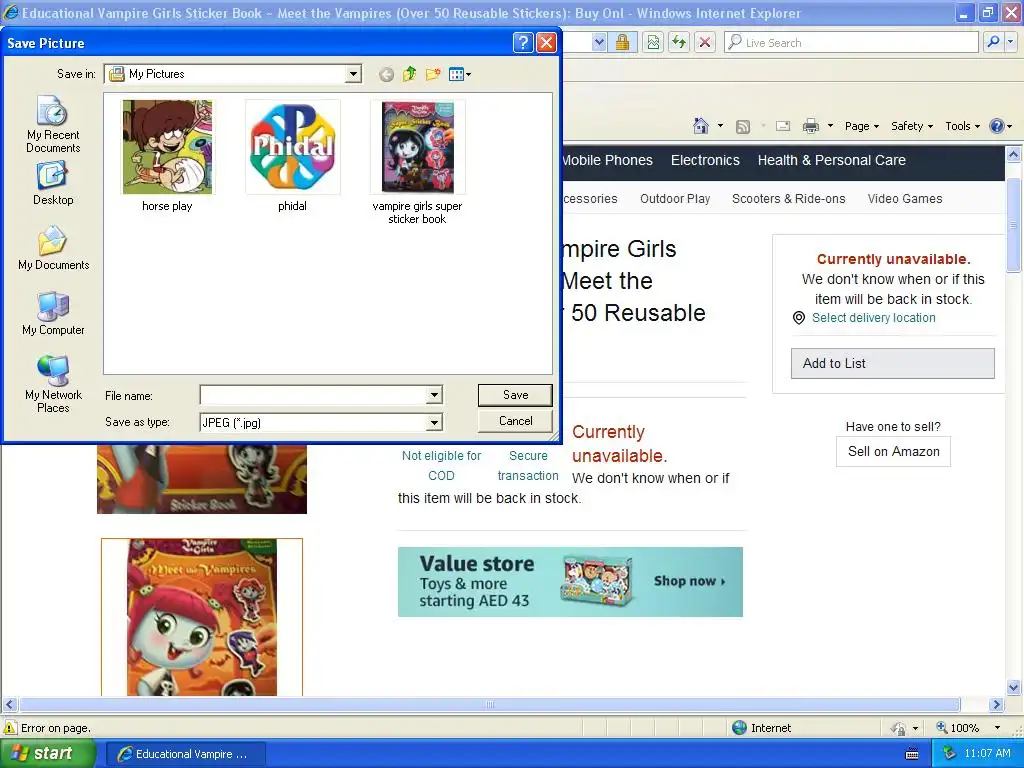Select My Computer in the places bar

(53, 313)
